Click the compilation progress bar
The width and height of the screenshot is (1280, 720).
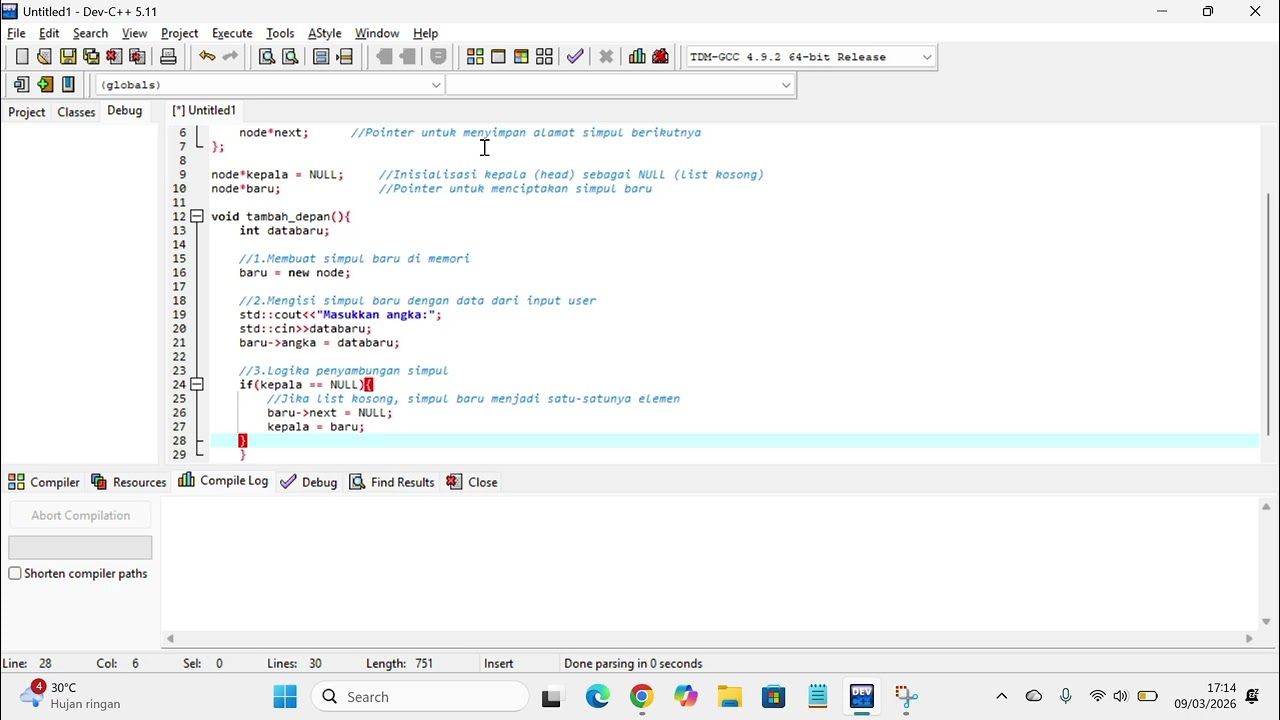click(x=80, y=547)
